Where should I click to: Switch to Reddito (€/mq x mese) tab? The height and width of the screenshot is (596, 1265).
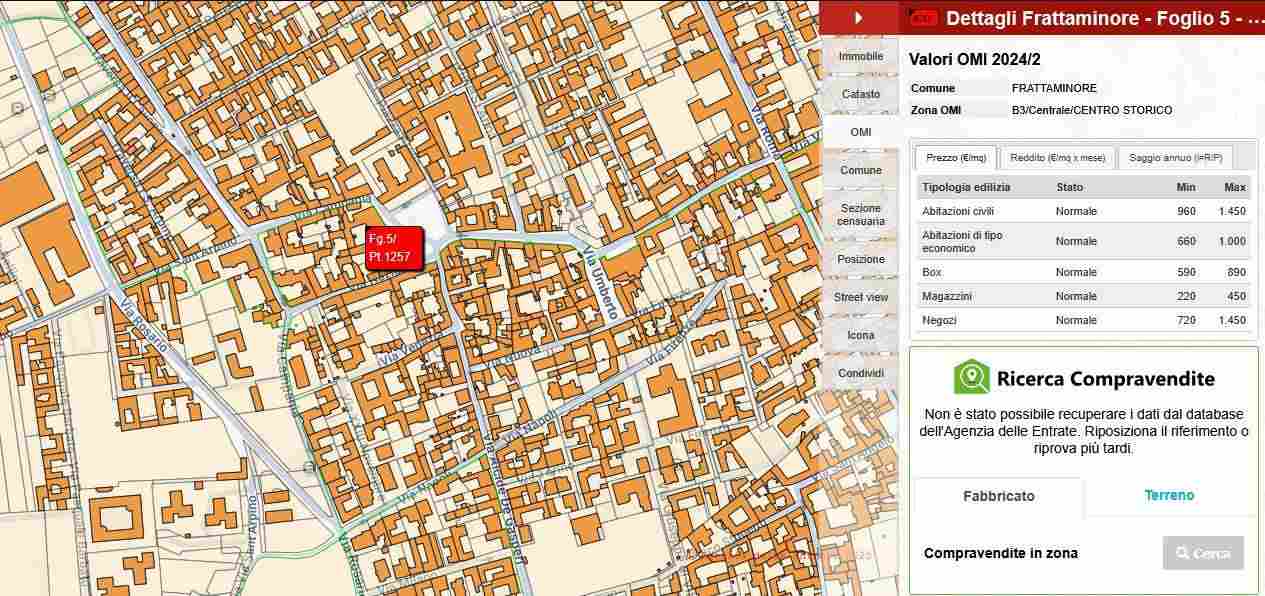tap(1057, 158)
